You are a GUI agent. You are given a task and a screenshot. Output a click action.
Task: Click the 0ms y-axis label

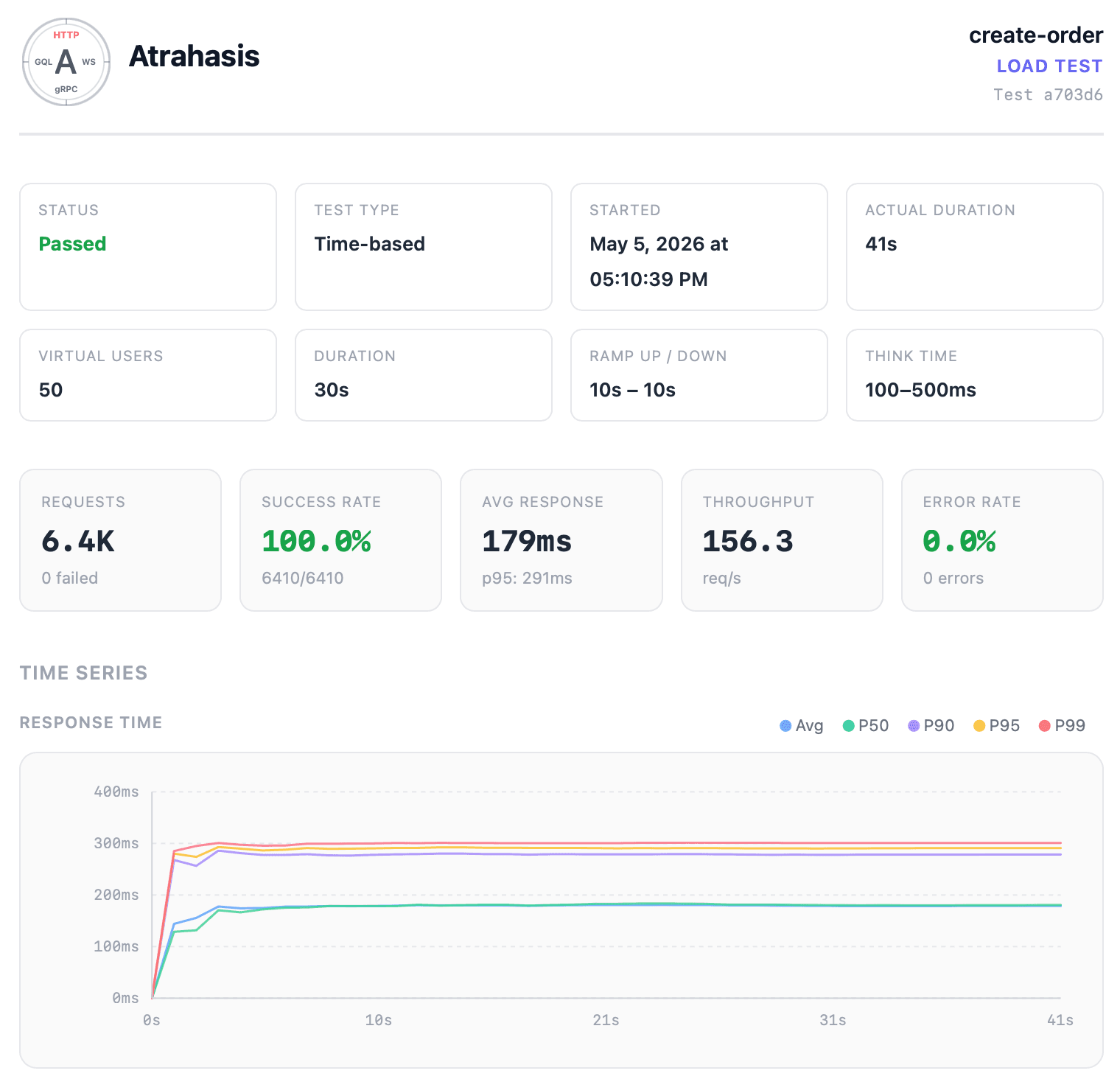coord(125,998)
